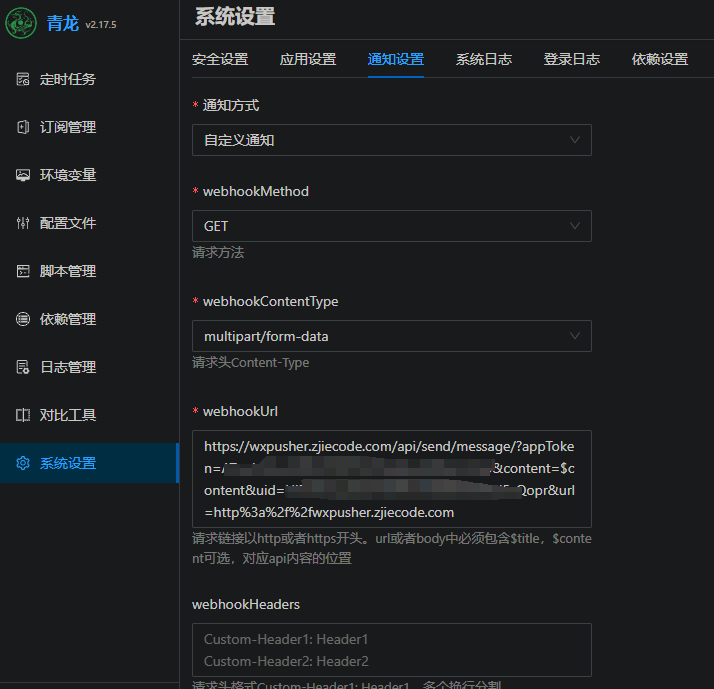Click the config files sliders icon
Image resolution: width=714 pixels, height=689 pixels.
click(x=23, y=223)
